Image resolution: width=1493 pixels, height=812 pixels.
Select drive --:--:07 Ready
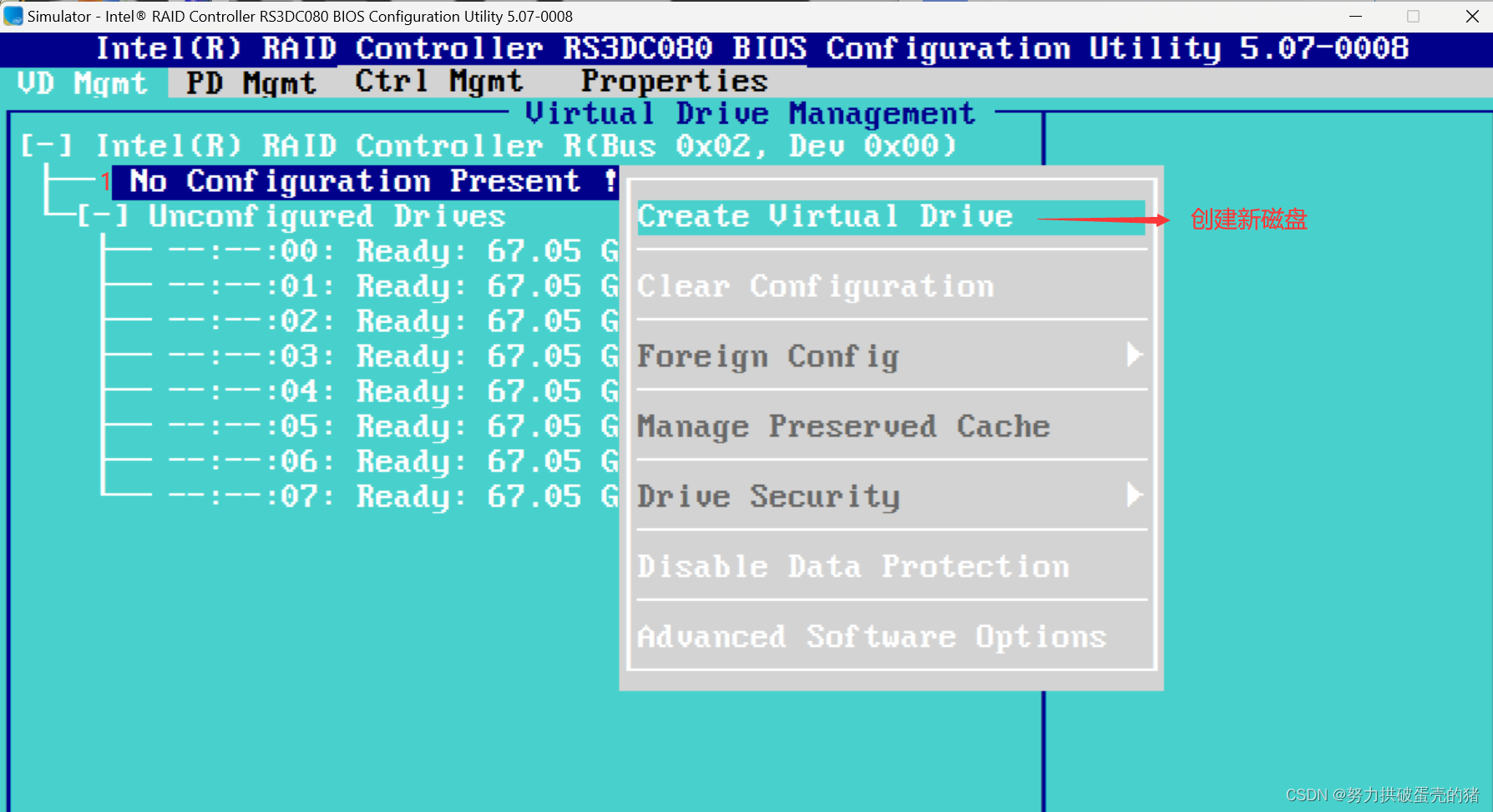[392, 497]
